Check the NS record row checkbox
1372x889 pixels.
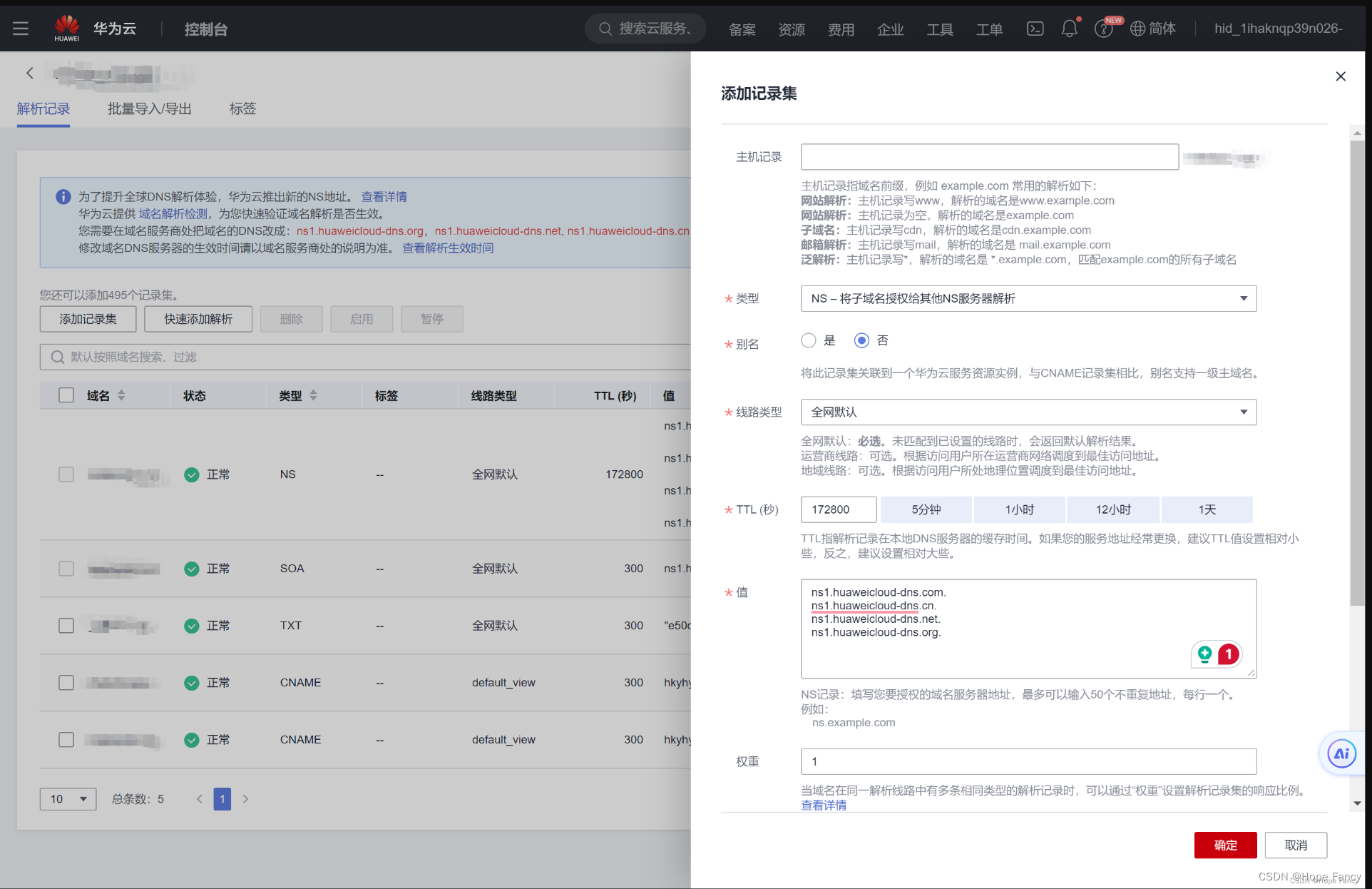(66, 474)
